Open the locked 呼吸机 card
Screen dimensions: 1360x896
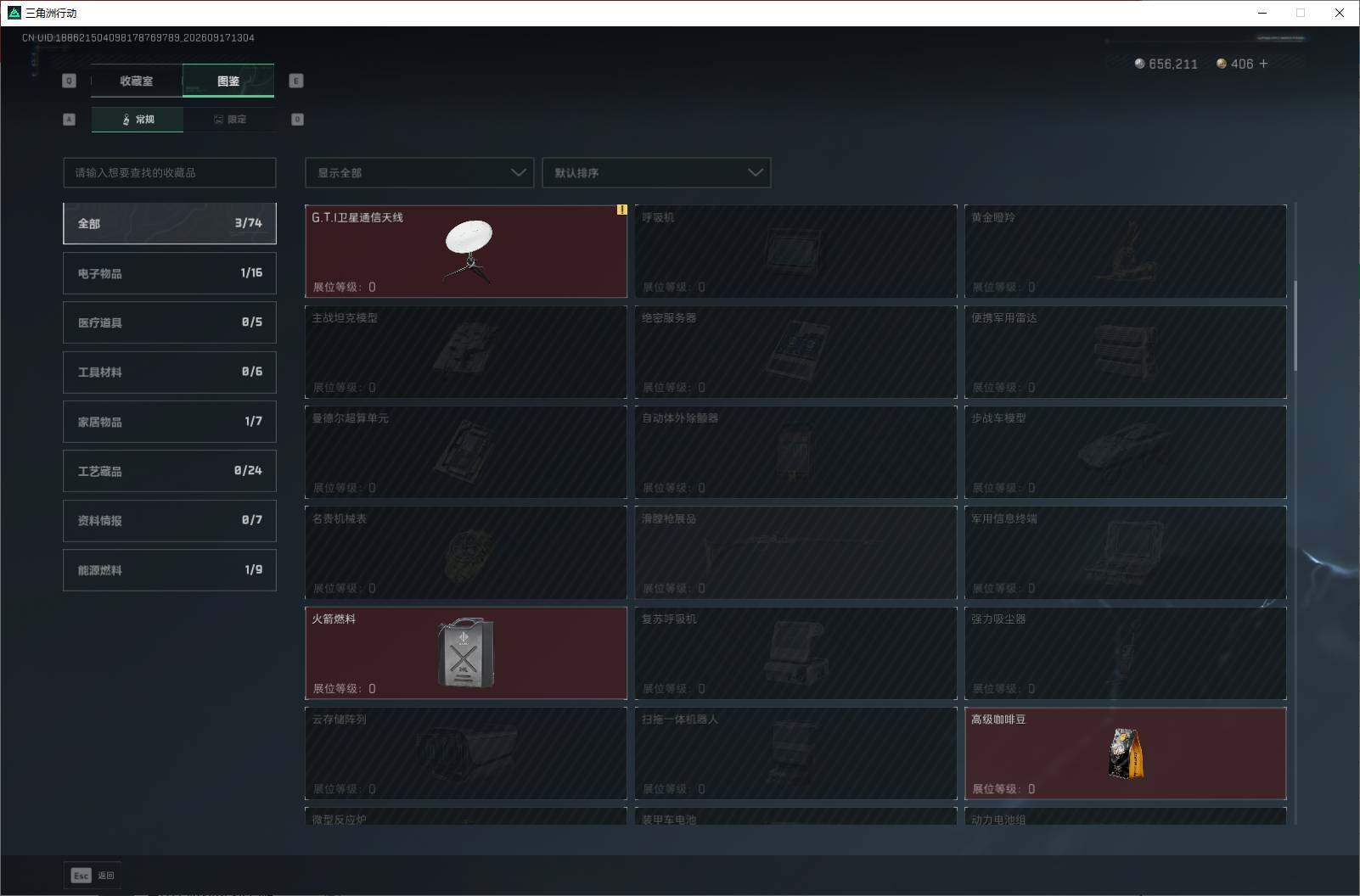(x=795, y=251)
